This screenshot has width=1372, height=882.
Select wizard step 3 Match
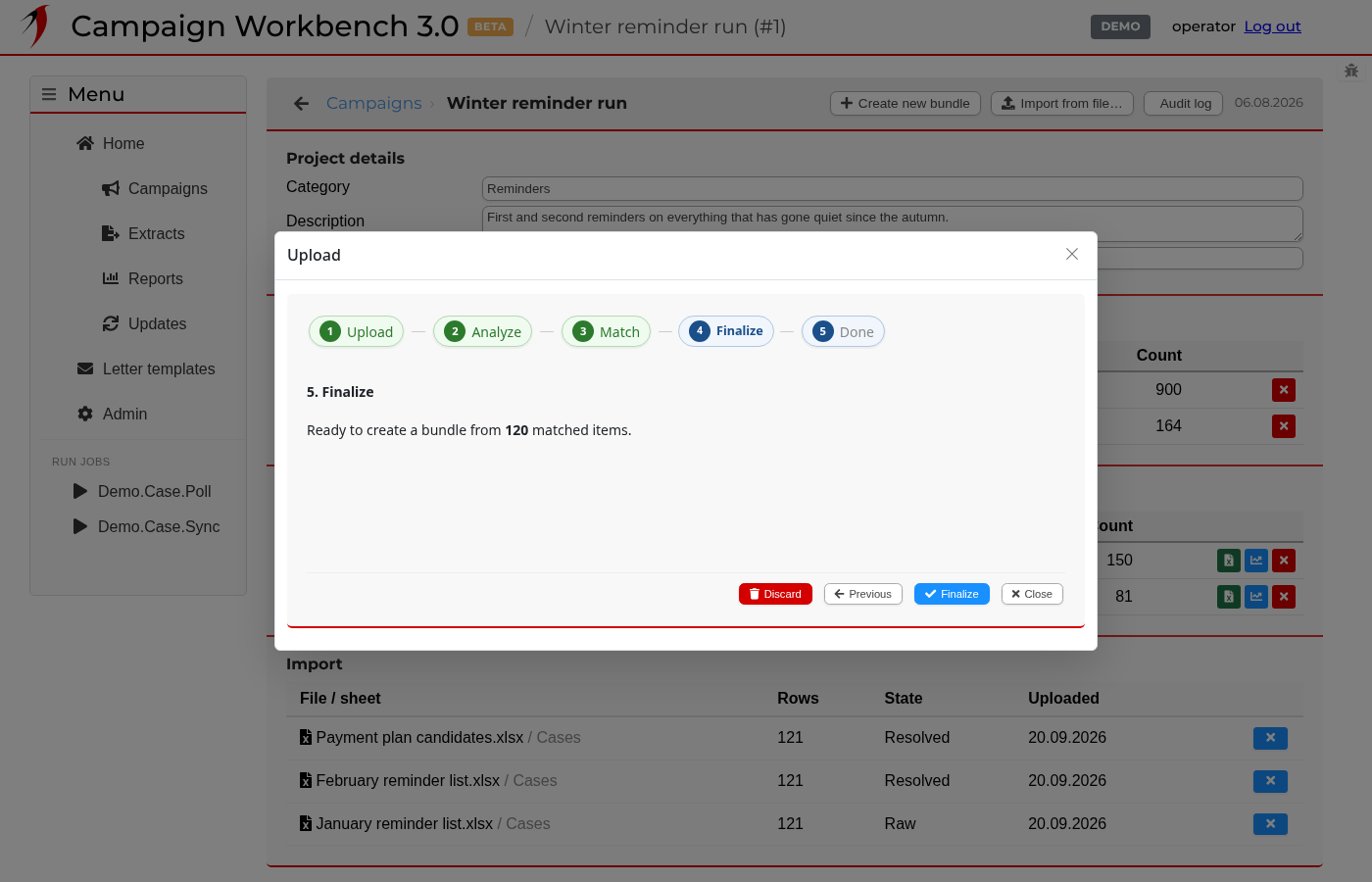606,331
